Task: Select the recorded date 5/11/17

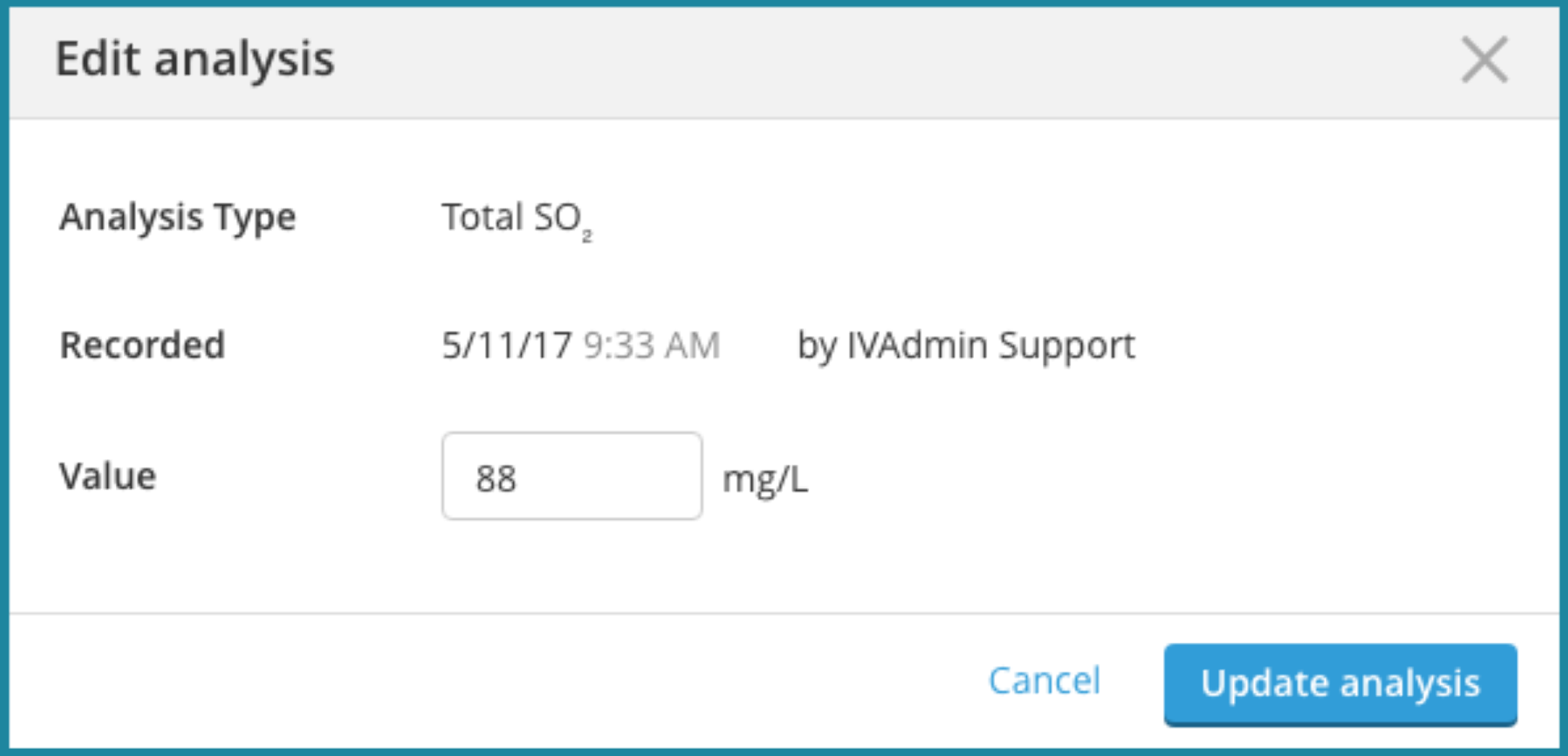Action: (x=505, y=345)
